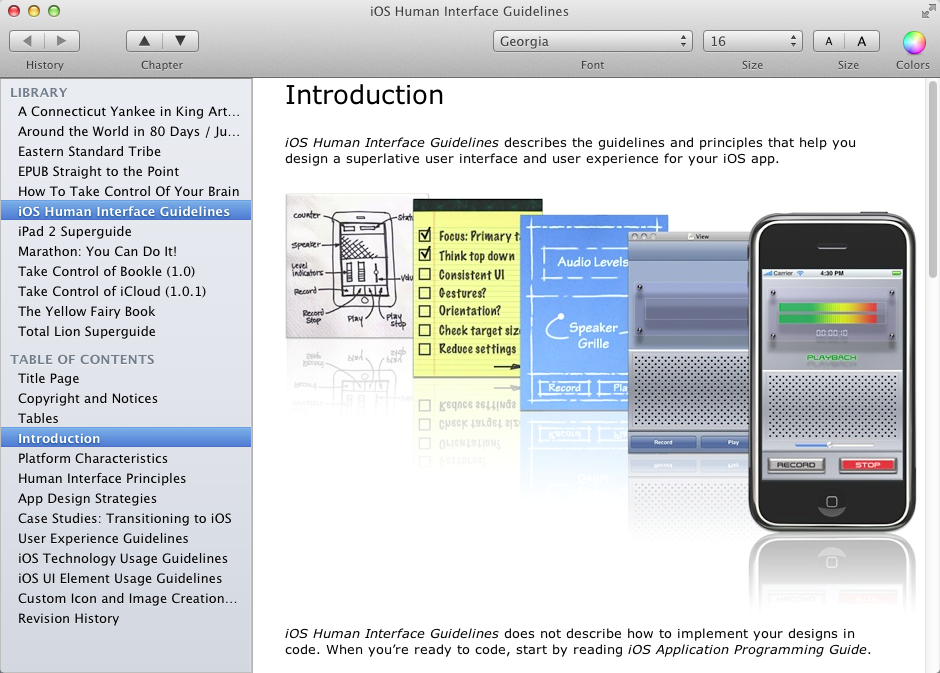The width and height of the screenshot is (940, 673).
Task: Open The Yellow Fairy Book
Action: coord(126,311)
